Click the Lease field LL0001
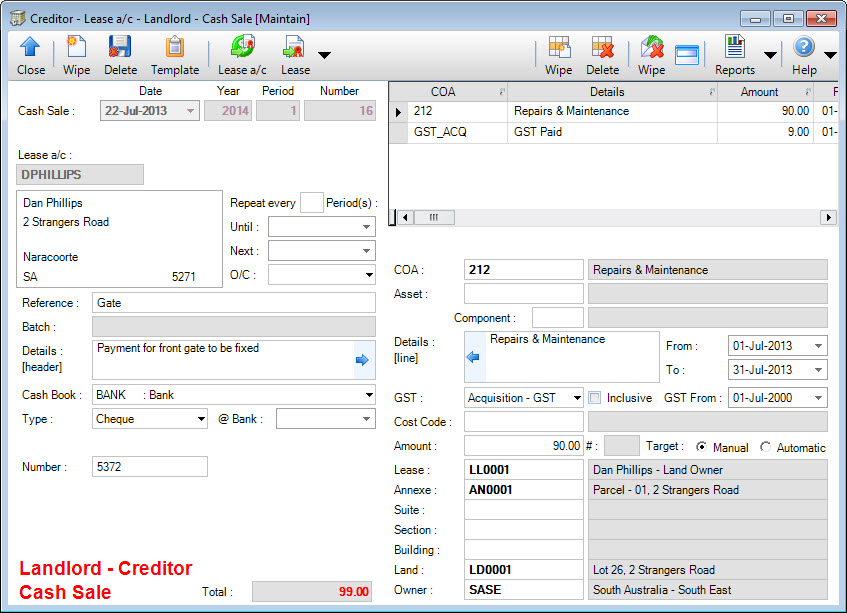Screen dimensions: 847x613 pos(523,470)
